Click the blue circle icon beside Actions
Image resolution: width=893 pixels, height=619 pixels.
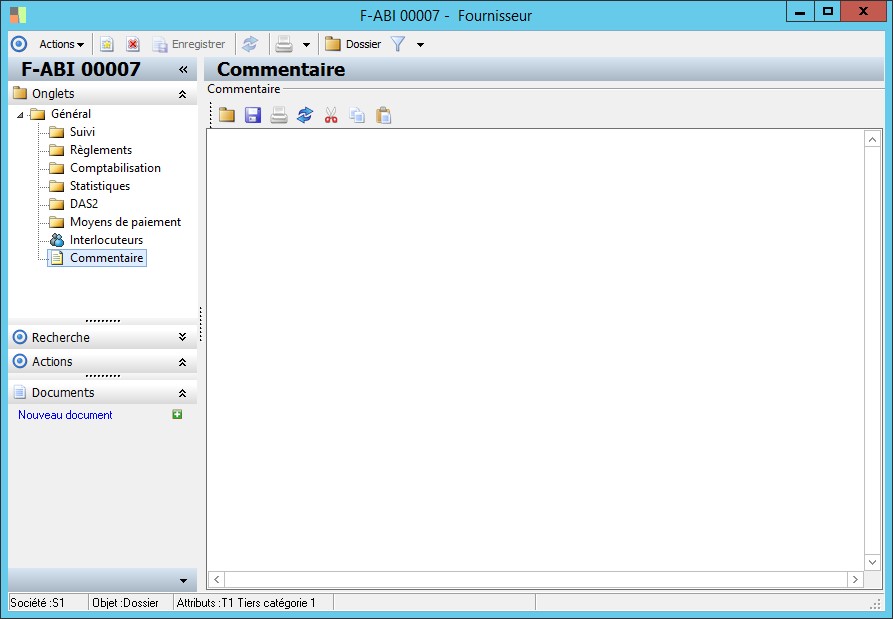coord(19,44)
